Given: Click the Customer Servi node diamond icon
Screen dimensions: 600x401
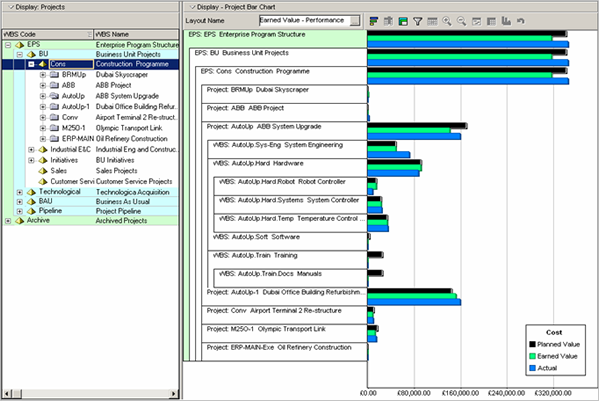Looking at the screenshot, I should [43, 182].
